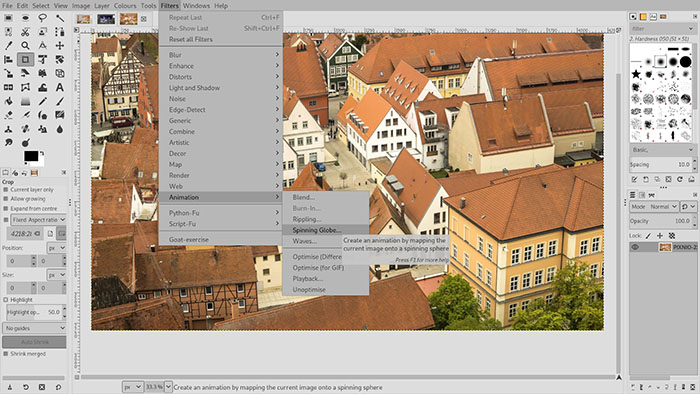Open the Size unit px dropdown

(56, 275)
